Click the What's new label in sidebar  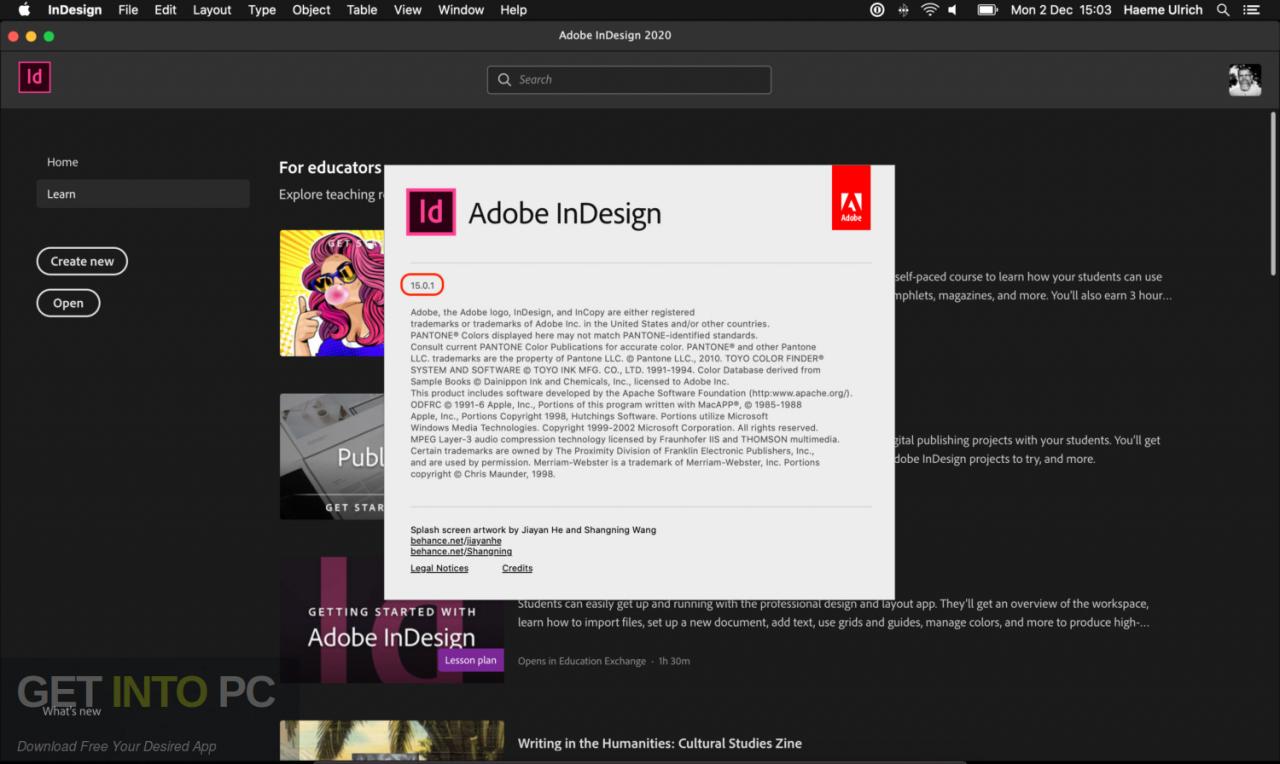72,711
